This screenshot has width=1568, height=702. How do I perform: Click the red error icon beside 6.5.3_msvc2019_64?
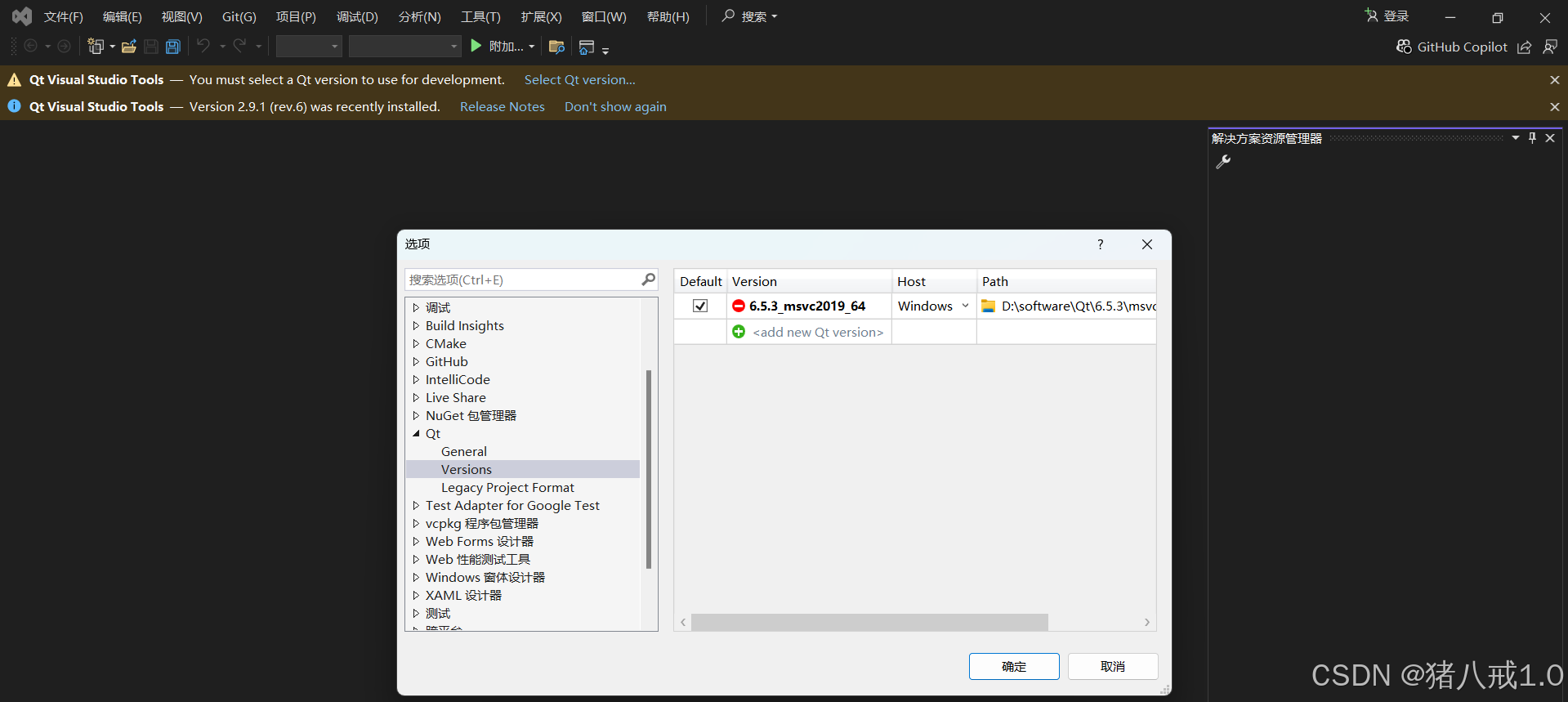click(739, 306)
